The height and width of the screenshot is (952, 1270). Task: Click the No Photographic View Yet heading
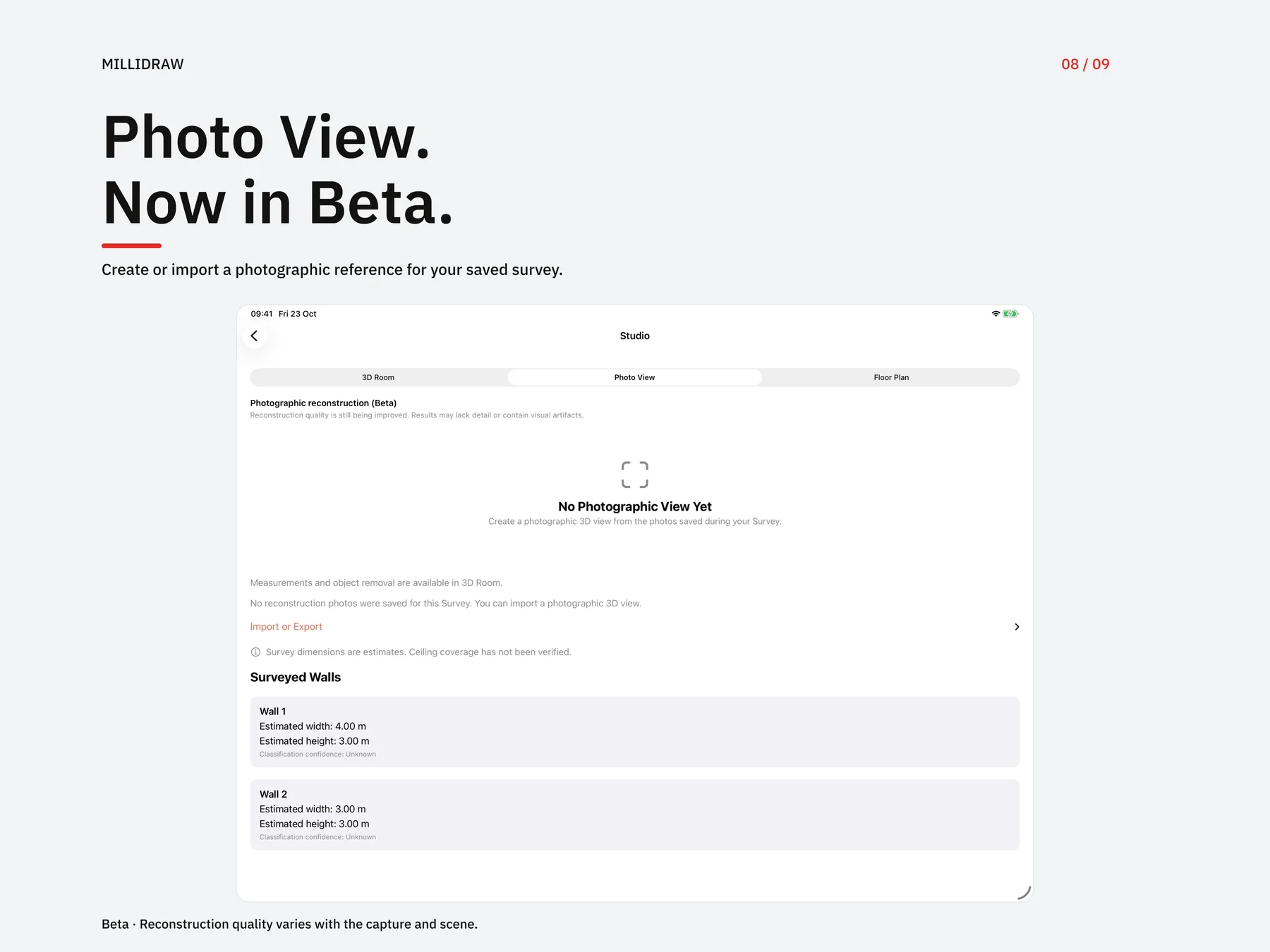coord(634,506)
